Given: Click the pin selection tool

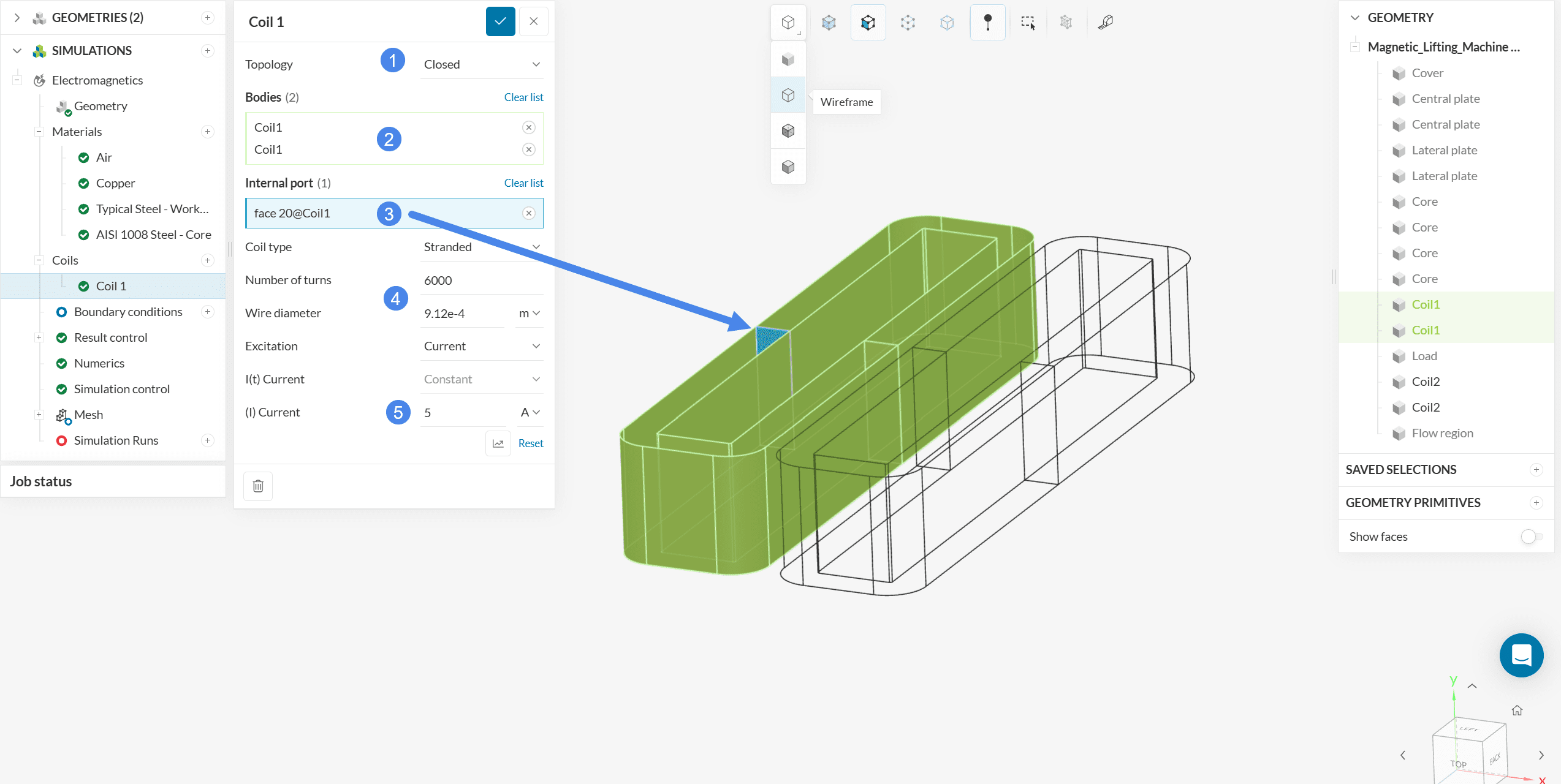Looking at the screenshot, I should pos(987,23).
